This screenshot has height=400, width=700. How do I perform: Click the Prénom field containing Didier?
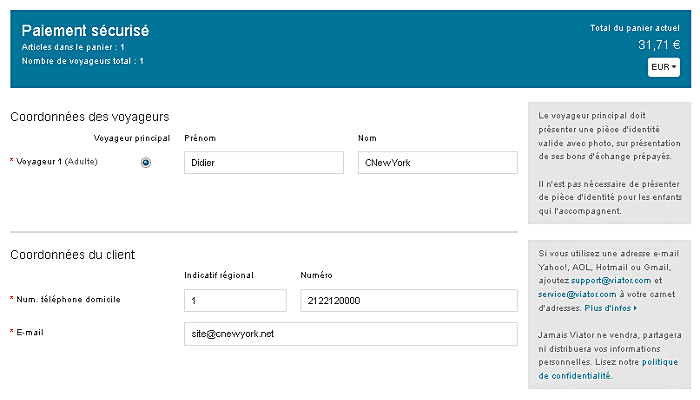(264, 162)
